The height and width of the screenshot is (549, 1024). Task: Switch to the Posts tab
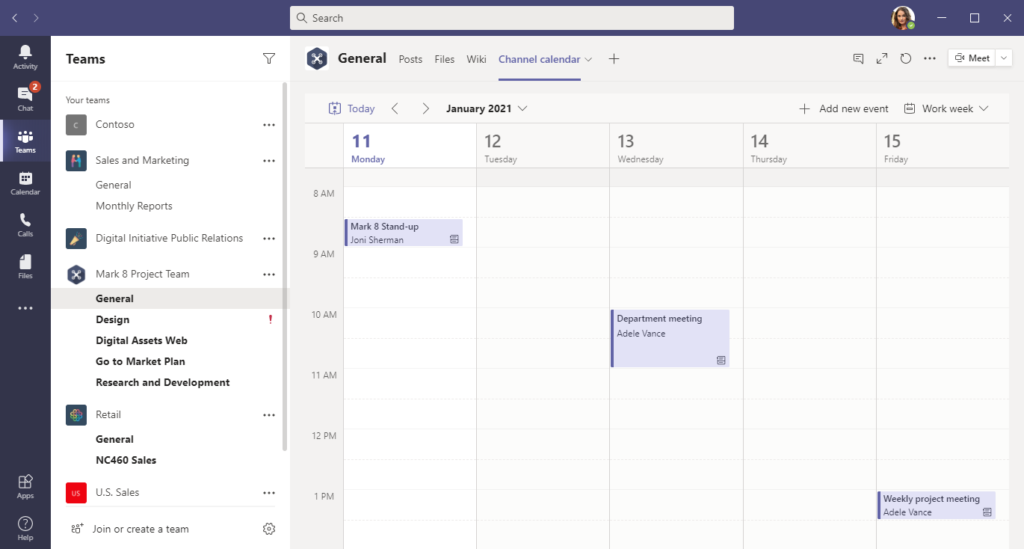(x=410, y=59)
